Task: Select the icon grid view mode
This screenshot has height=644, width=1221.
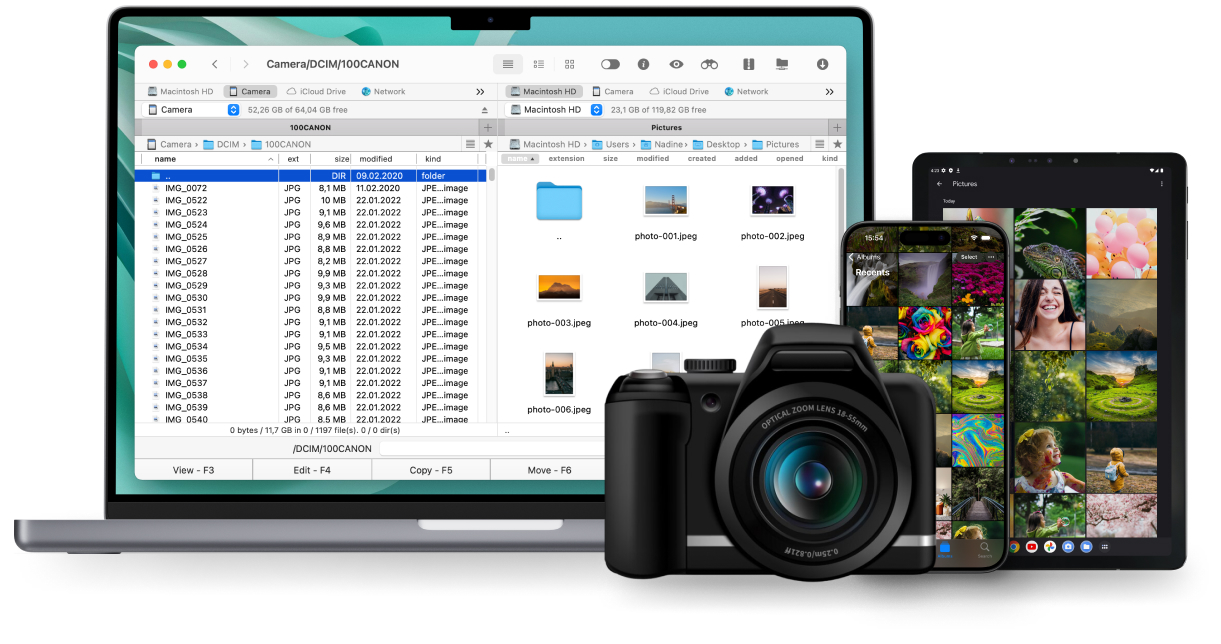Action: [x=569, y=64]
